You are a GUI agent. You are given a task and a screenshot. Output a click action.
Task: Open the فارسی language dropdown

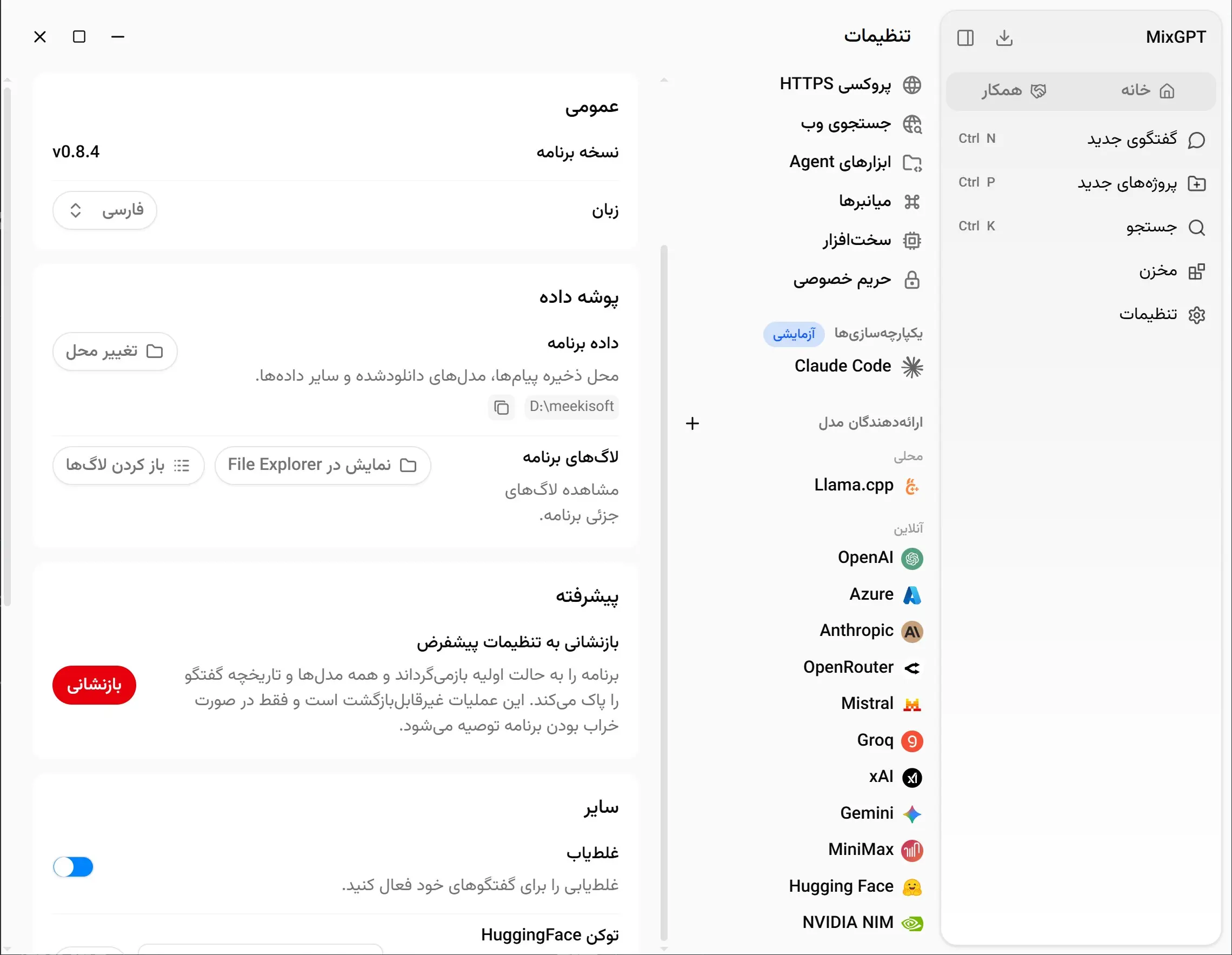(105, 210)
